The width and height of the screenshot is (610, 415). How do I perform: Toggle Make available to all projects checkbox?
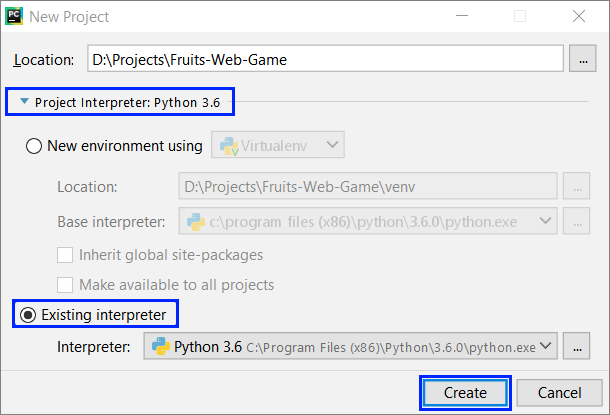[66, 284]
